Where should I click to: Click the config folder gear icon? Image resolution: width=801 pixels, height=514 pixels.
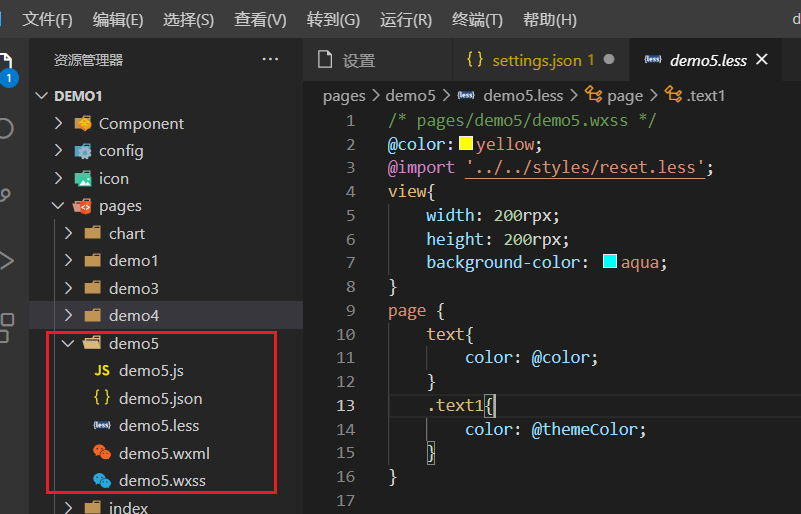[83, 151]
